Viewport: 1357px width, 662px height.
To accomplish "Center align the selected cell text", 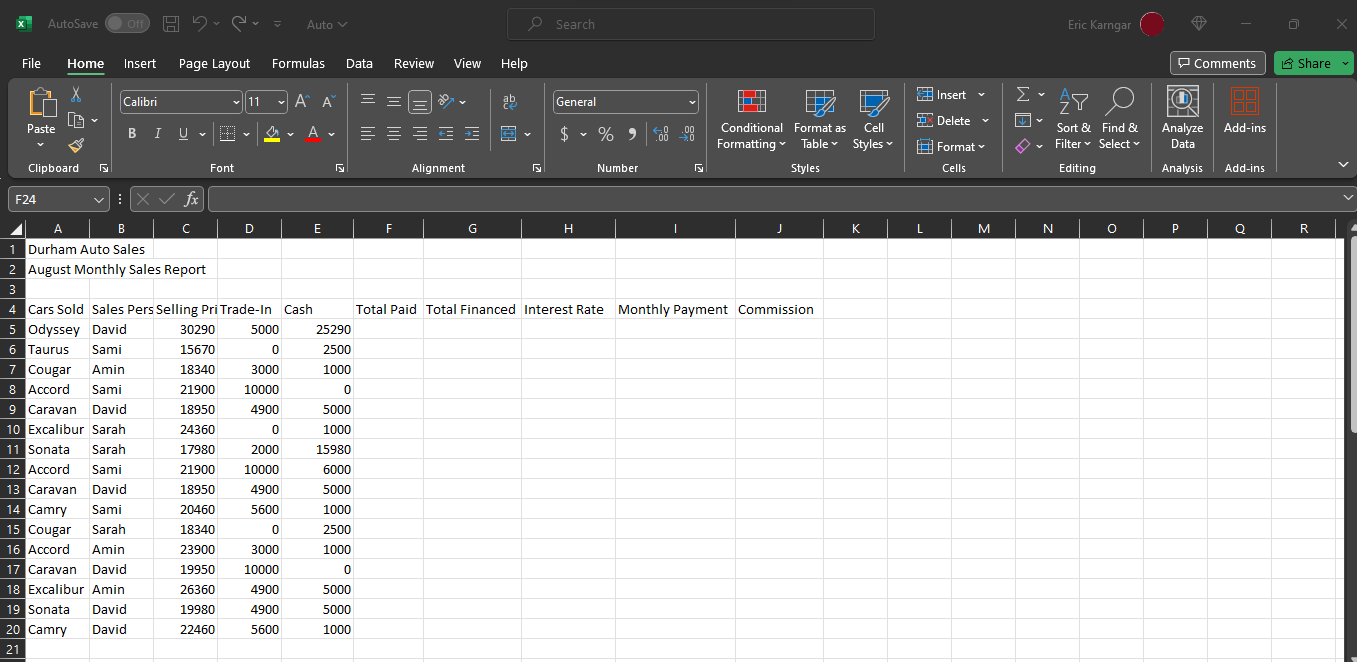I will click(393, 133).
